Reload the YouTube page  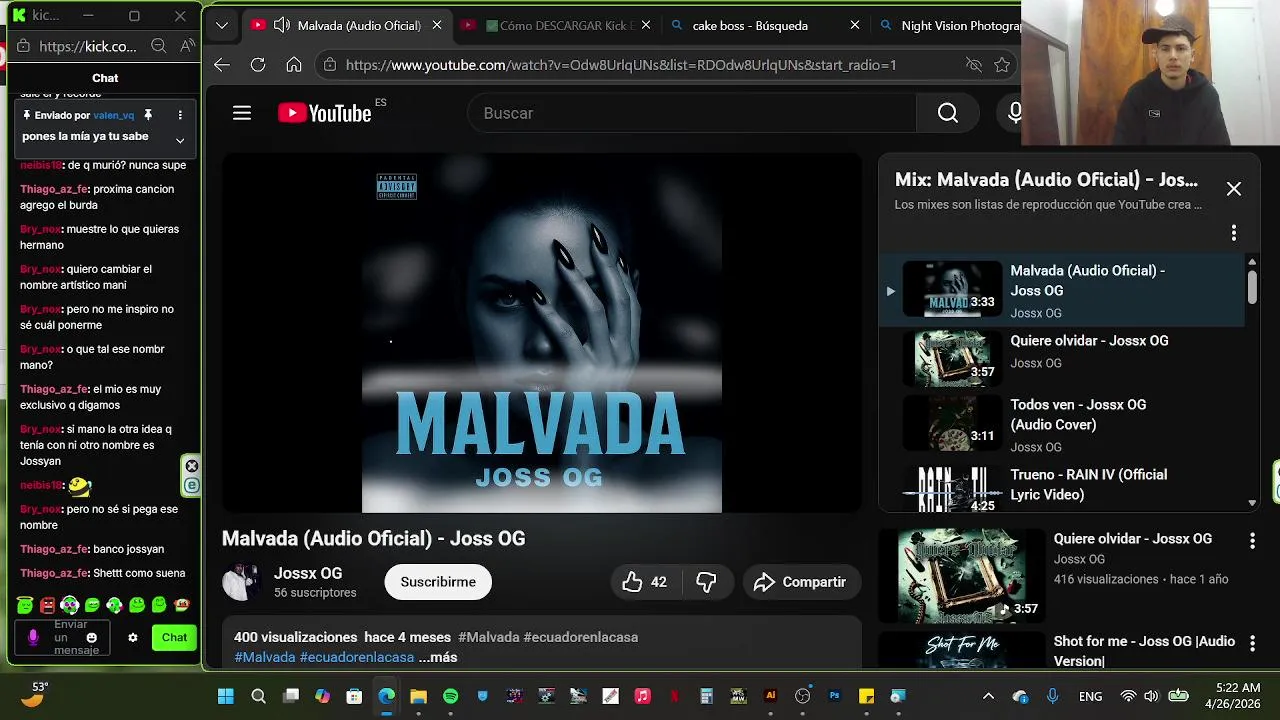point(258,65)
